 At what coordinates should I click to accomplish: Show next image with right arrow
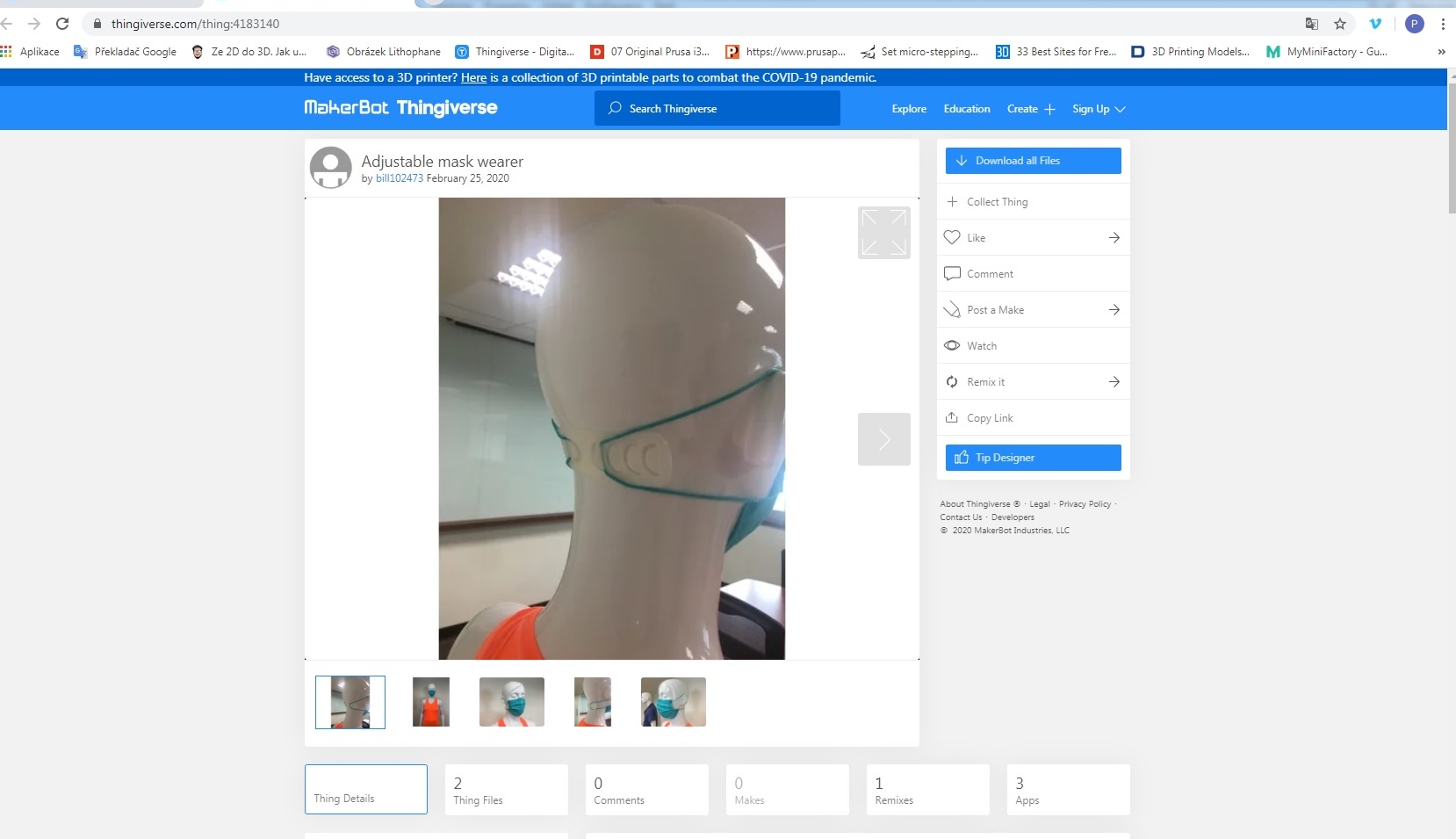(x=883, y=439)
